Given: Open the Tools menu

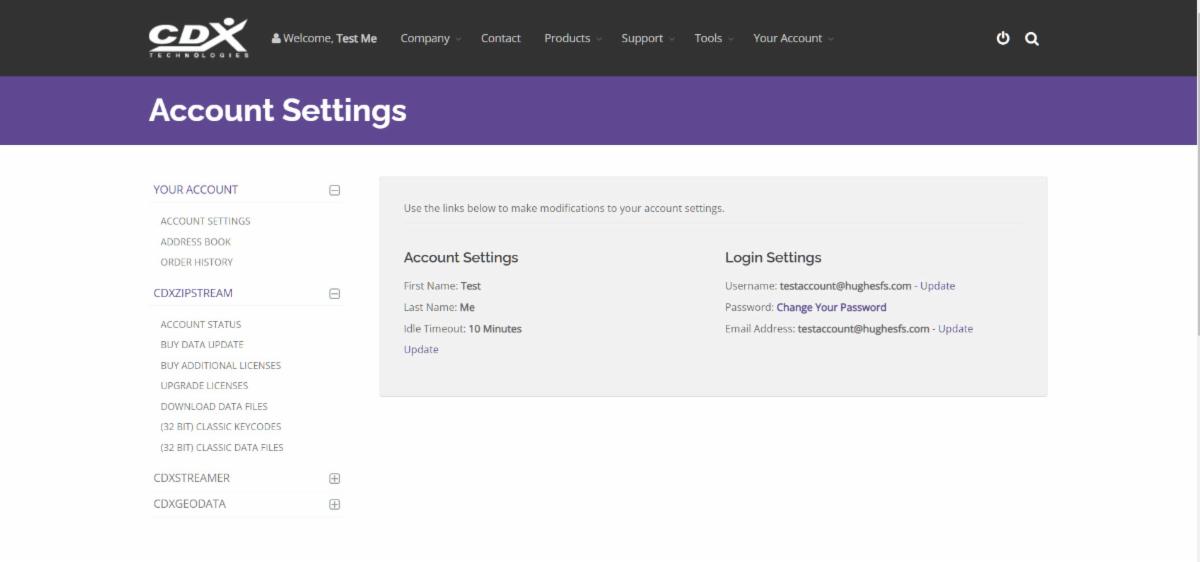Looking at the screenshot, I should [x=714, y=38].
